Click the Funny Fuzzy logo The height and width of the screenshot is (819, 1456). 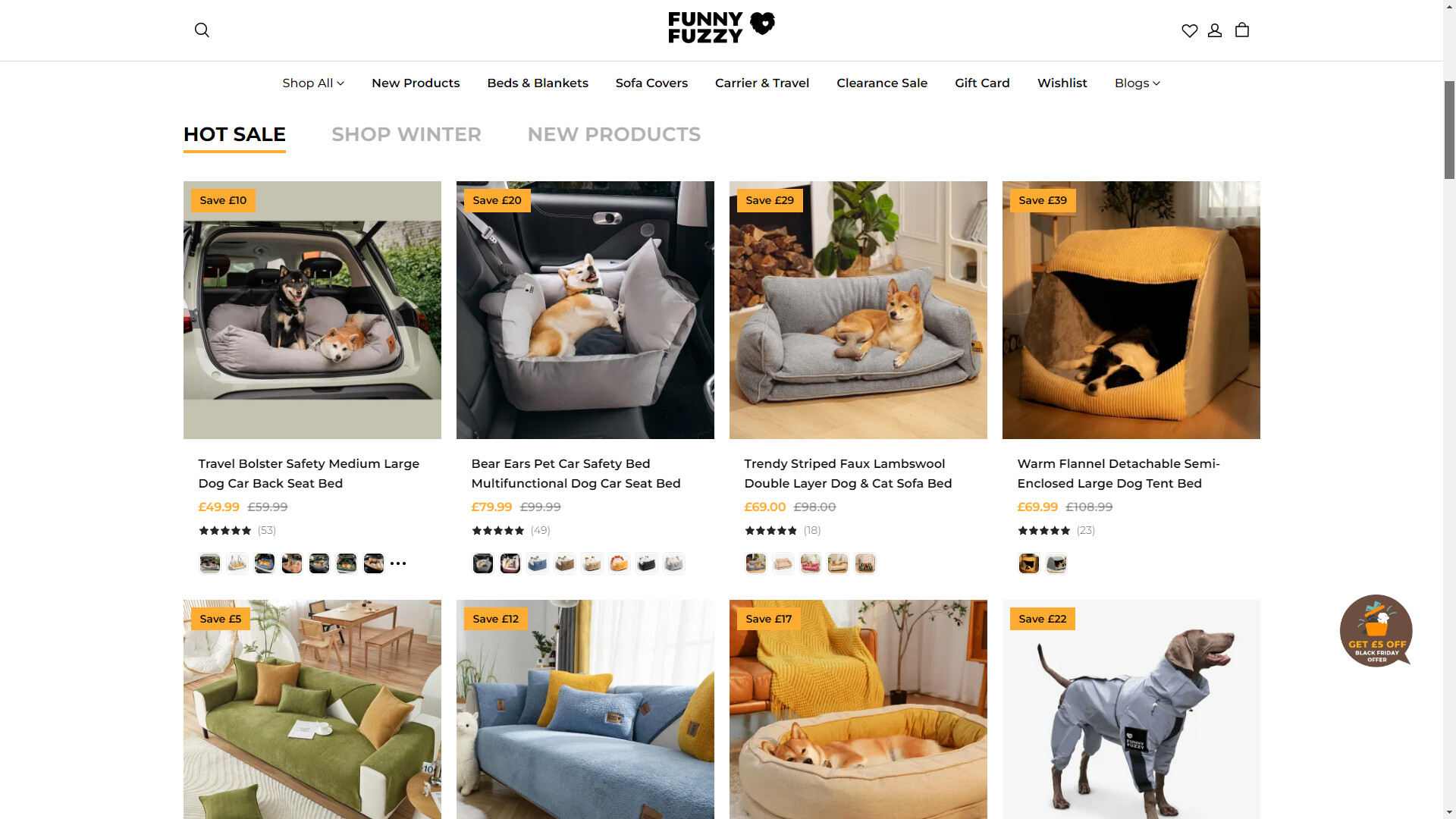pyautogui.click(x=721, y=28)
